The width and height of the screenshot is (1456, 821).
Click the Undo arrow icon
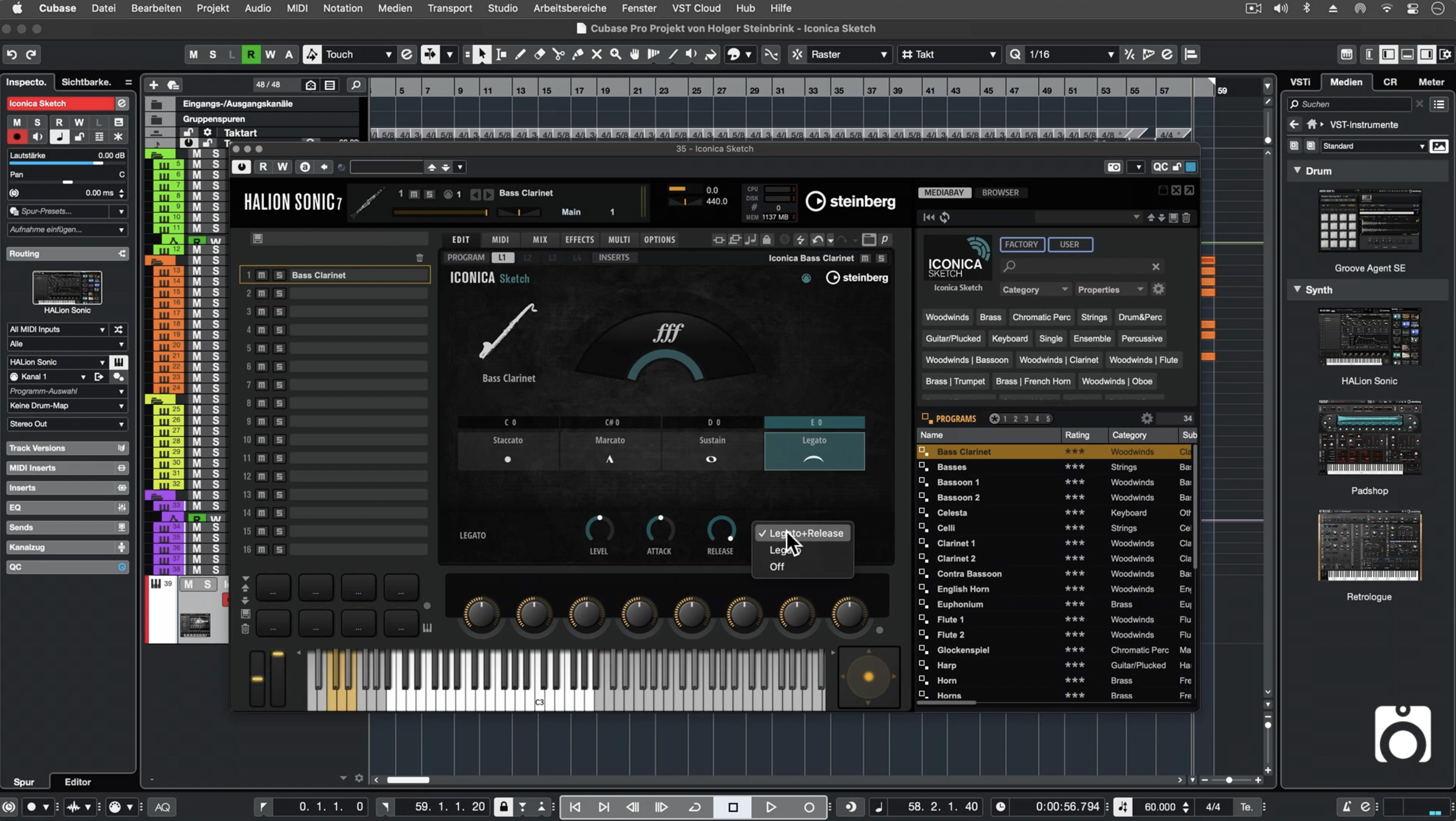[12, 54]
